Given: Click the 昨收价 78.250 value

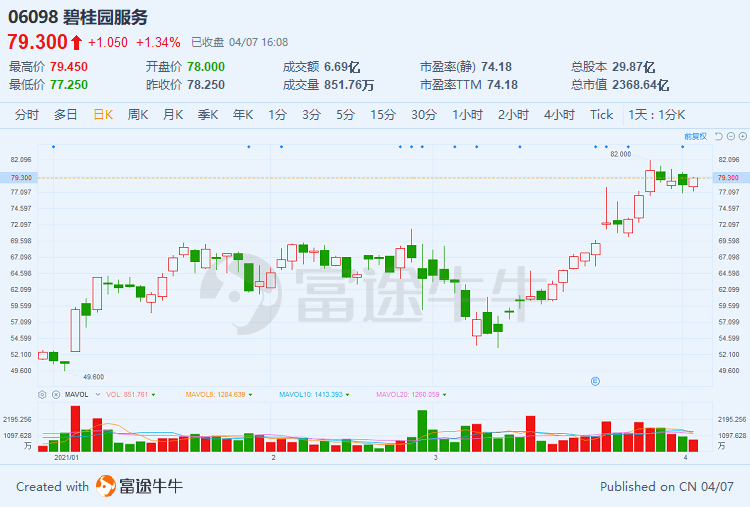Looking at the screenshot, I should [x=206, y=85].
